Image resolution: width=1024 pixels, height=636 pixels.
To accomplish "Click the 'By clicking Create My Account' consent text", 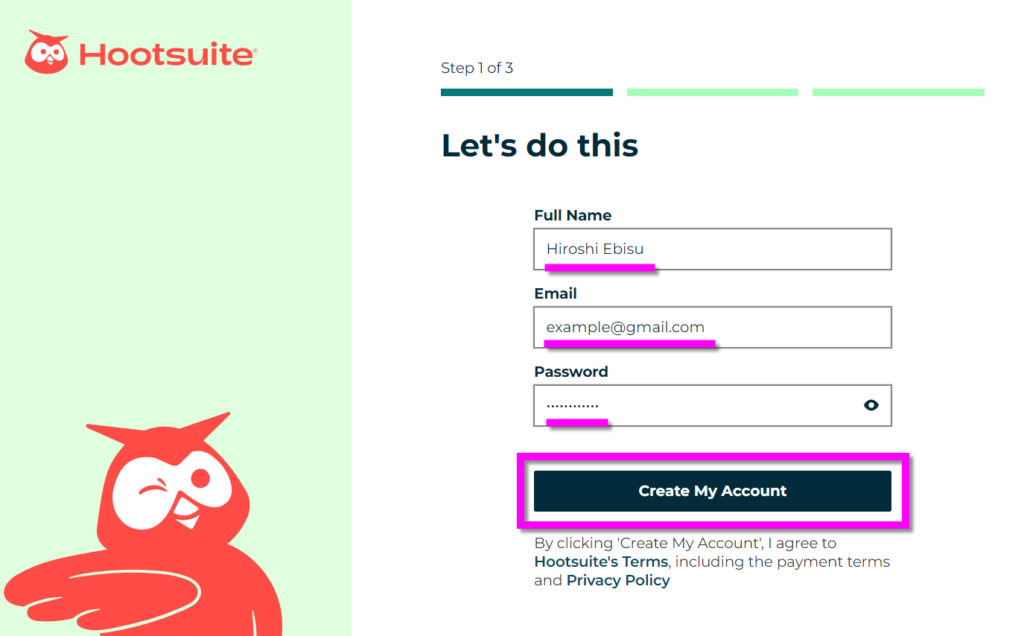I will pyautogui.click(x=712, y=562).
